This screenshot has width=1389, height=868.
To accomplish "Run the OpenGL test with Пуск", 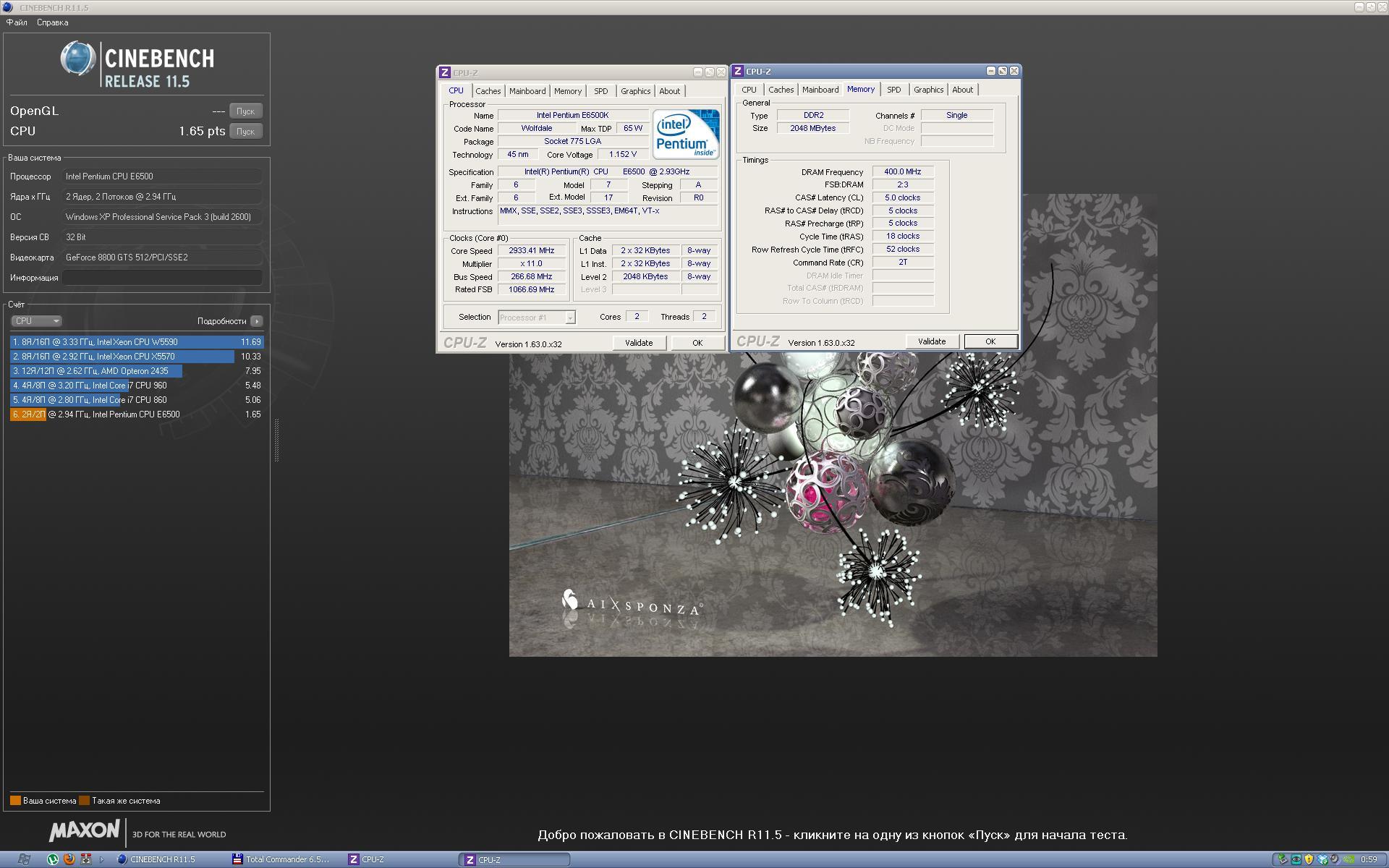I will point(246,111).
